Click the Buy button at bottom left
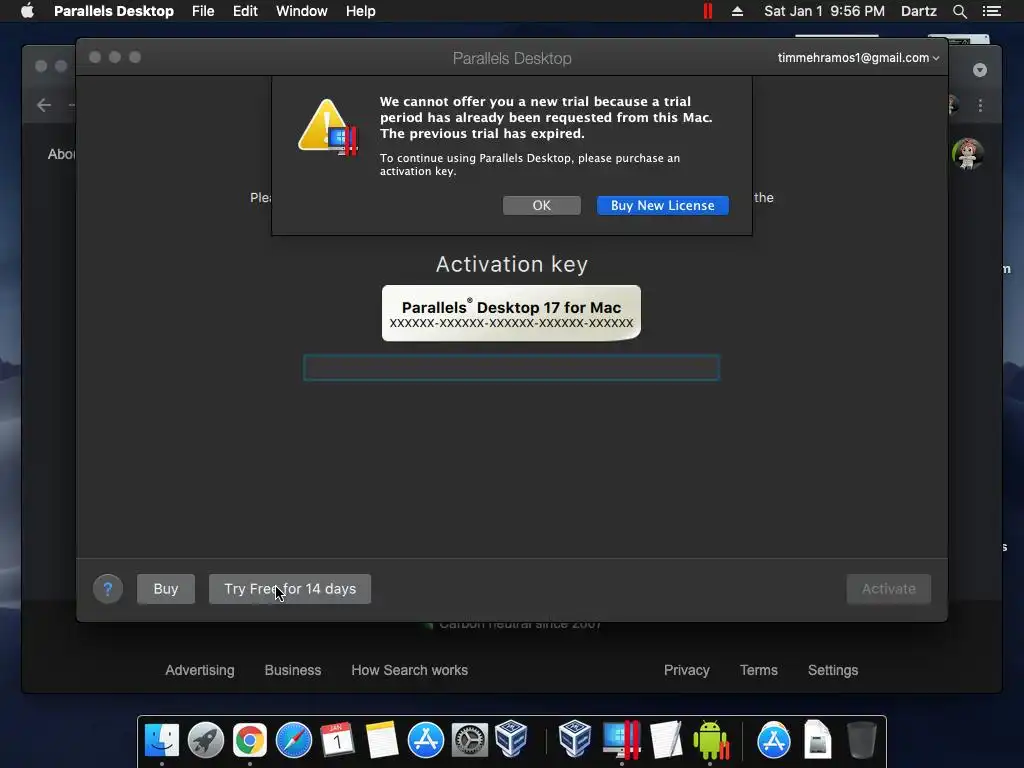The height and width of the screenshot is (768, 1024). pyautogui.click(x=166, y=588)
